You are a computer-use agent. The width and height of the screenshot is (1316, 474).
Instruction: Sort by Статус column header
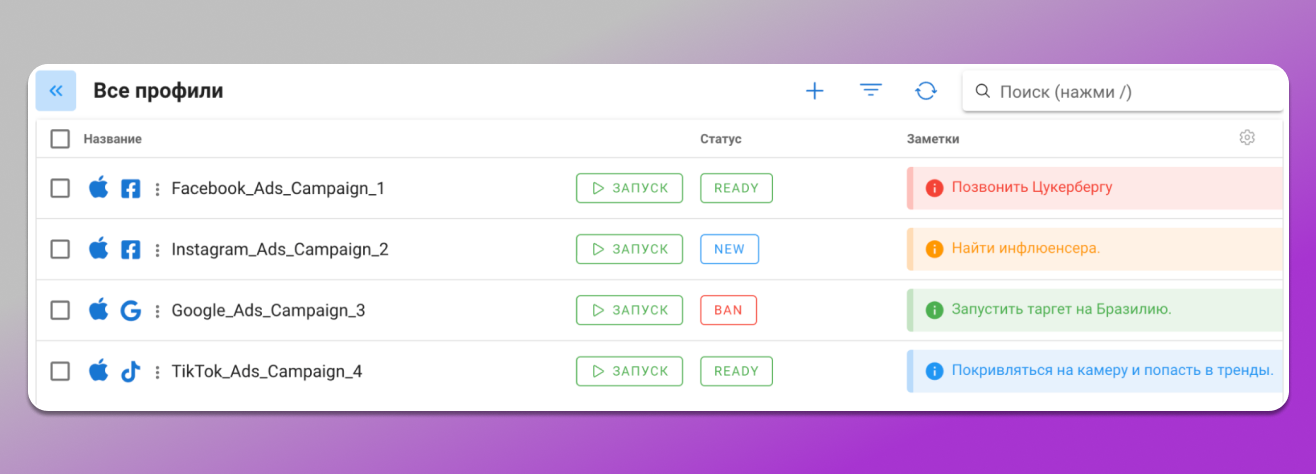tap(720, 139)
